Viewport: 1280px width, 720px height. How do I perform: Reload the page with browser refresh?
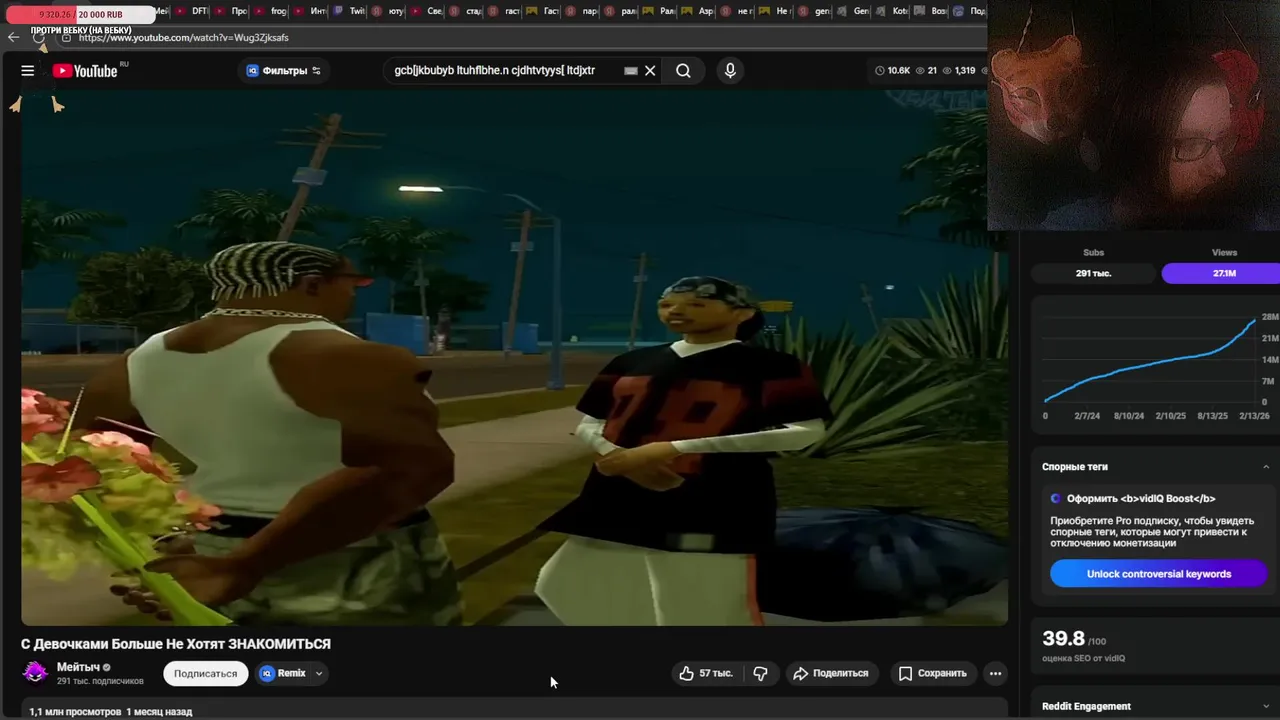point(38,37)
